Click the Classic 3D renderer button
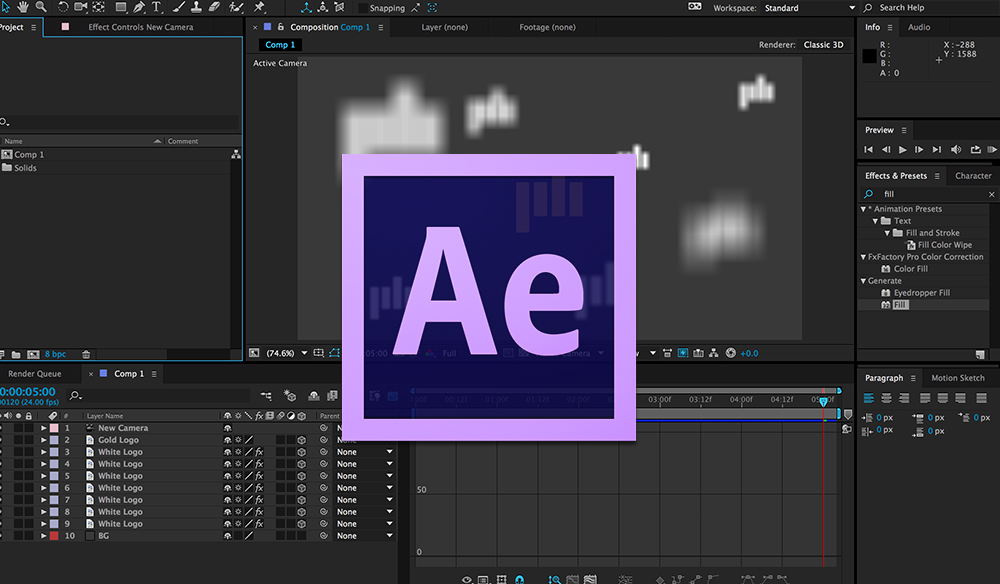The width and height of the screenshot is (1000, 584). click(823, 45)
